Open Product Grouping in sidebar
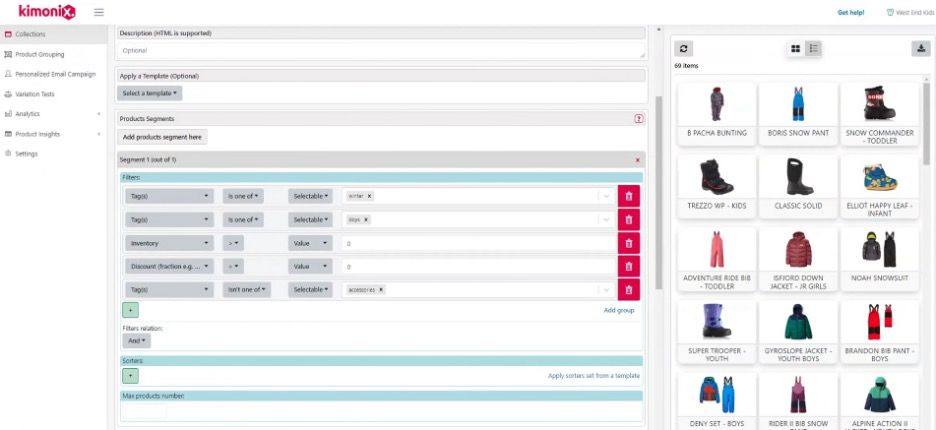 [x=39, y=54]
